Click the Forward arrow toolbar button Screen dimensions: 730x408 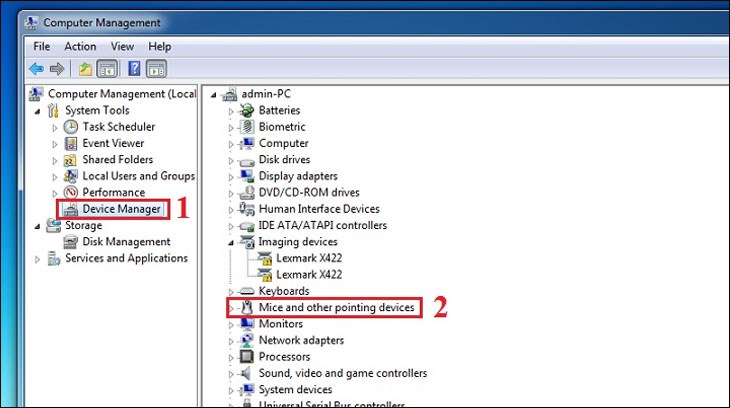coord(57,69)
